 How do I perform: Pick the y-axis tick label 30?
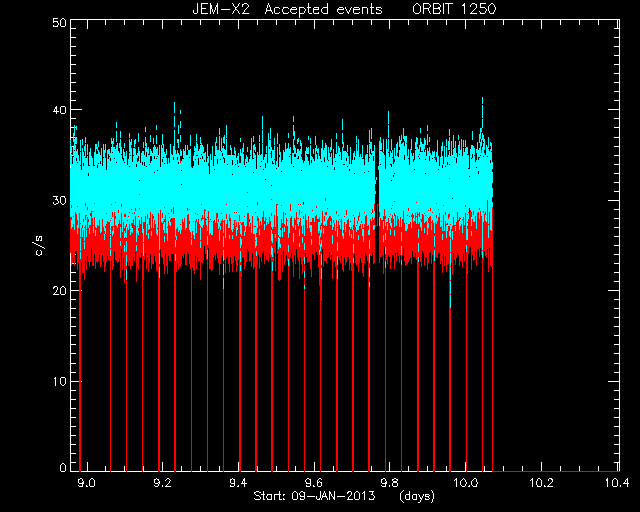tap(60, 201)
